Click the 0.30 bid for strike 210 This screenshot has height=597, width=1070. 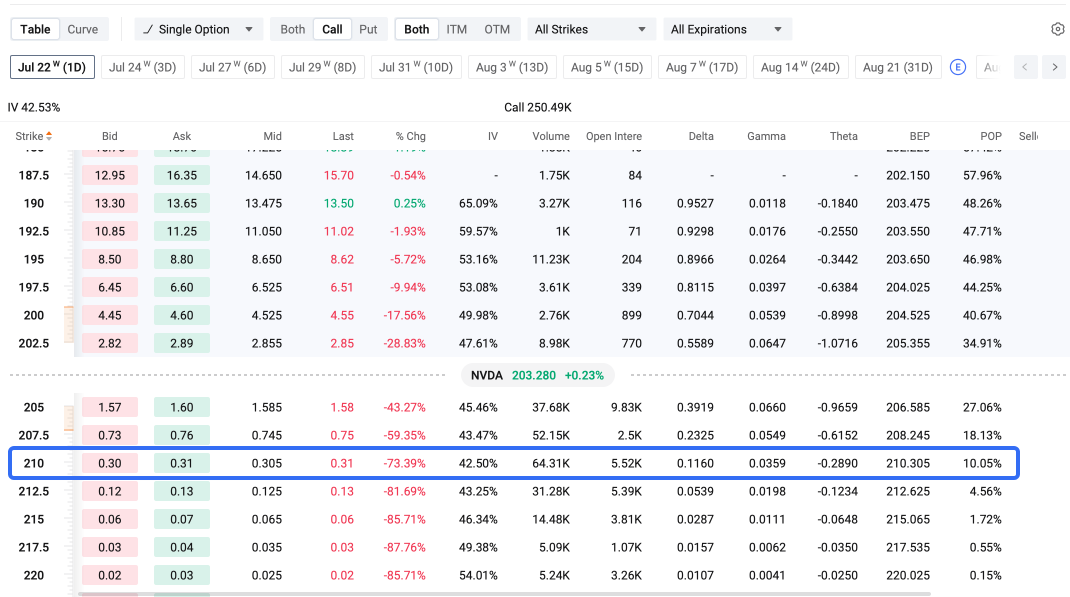point(110,463)
